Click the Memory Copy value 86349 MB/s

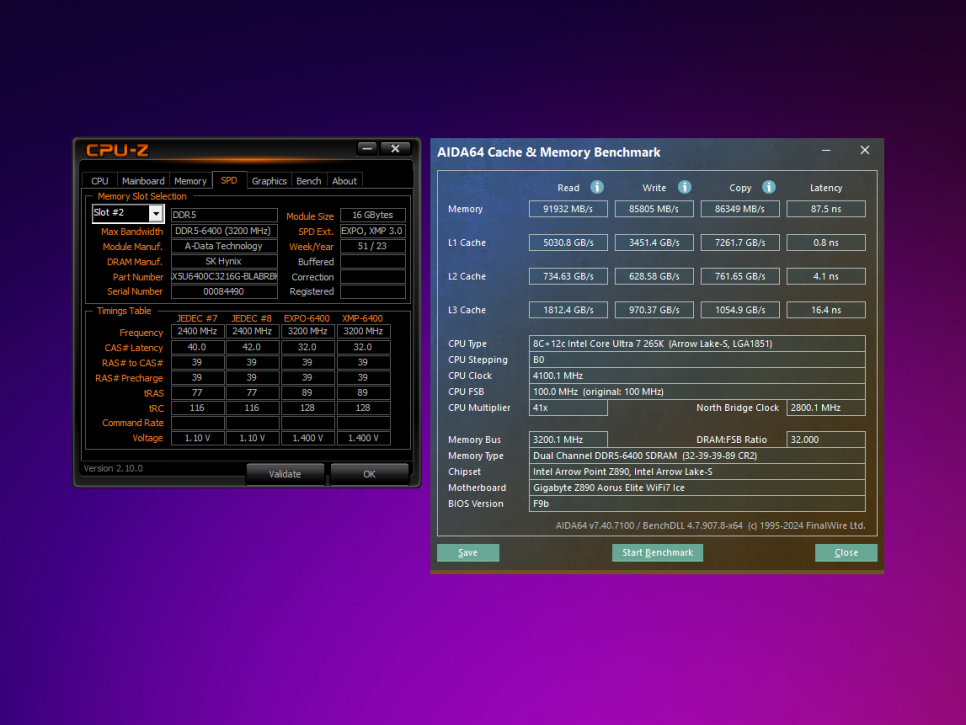pos(740,209)
